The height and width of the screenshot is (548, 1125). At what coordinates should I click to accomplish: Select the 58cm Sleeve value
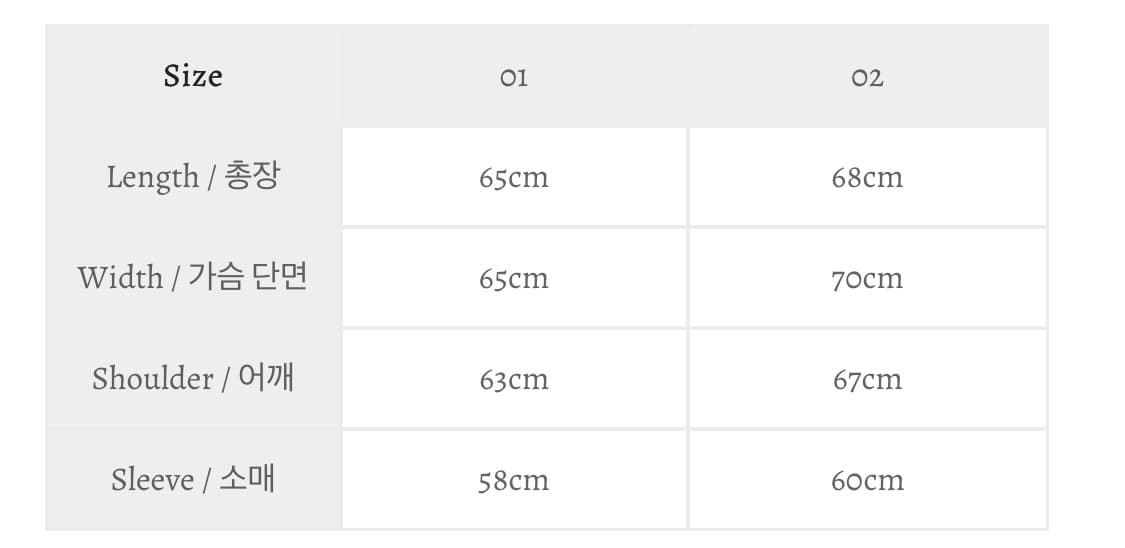[x=514, y=481]
